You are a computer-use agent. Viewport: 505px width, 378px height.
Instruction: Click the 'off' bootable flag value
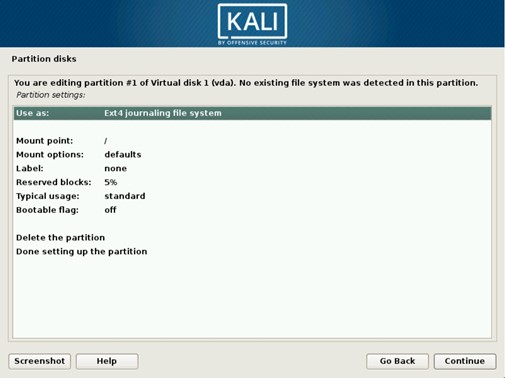coord(110,210)
